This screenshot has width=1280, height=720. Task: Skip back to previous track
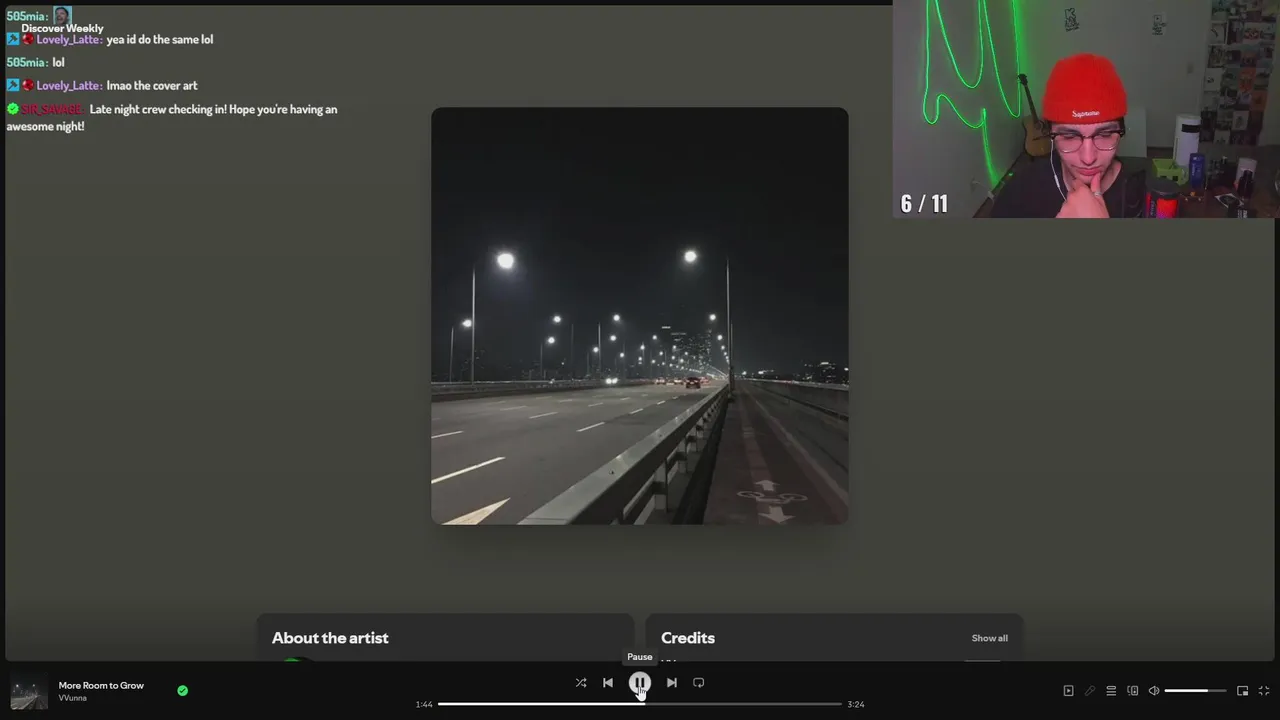[x=608, y=683]
